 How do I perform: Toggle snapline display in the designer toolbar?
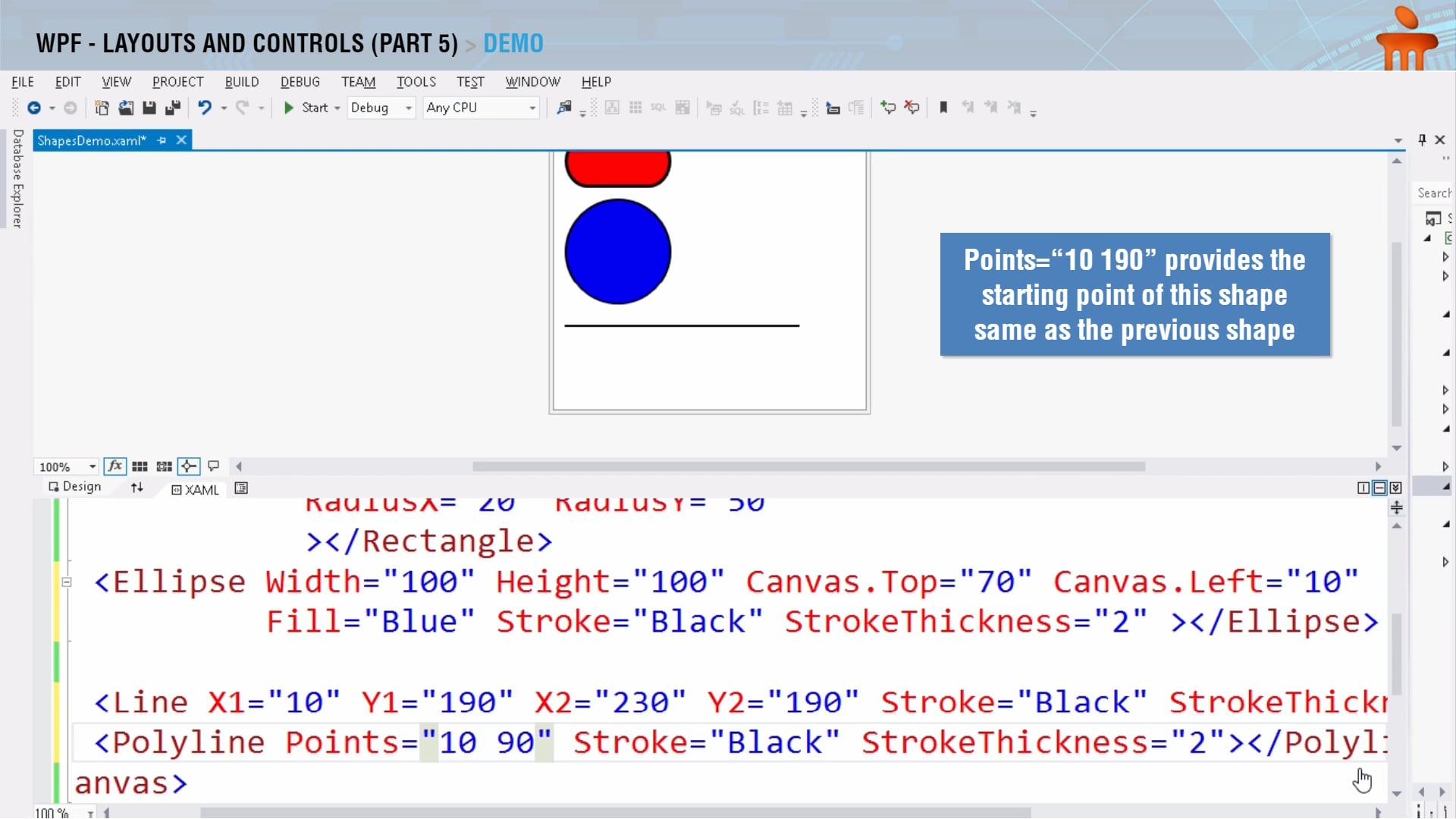coord(190,466)
